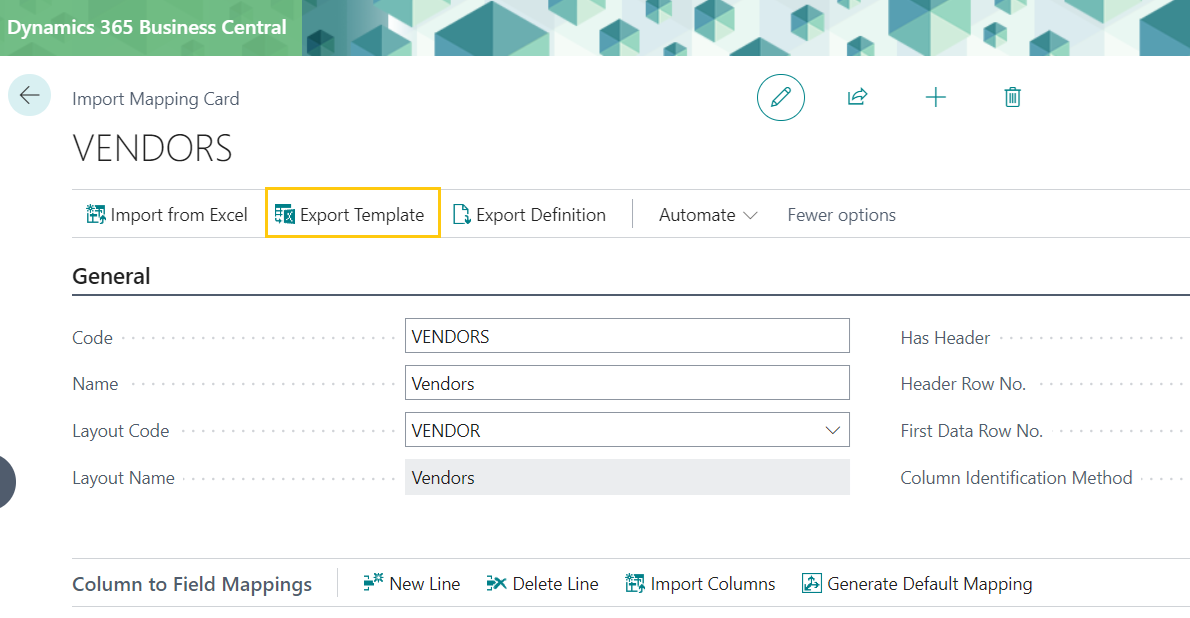
Task: Click Generate Default Mapping
Action: [x=917, y=583]
